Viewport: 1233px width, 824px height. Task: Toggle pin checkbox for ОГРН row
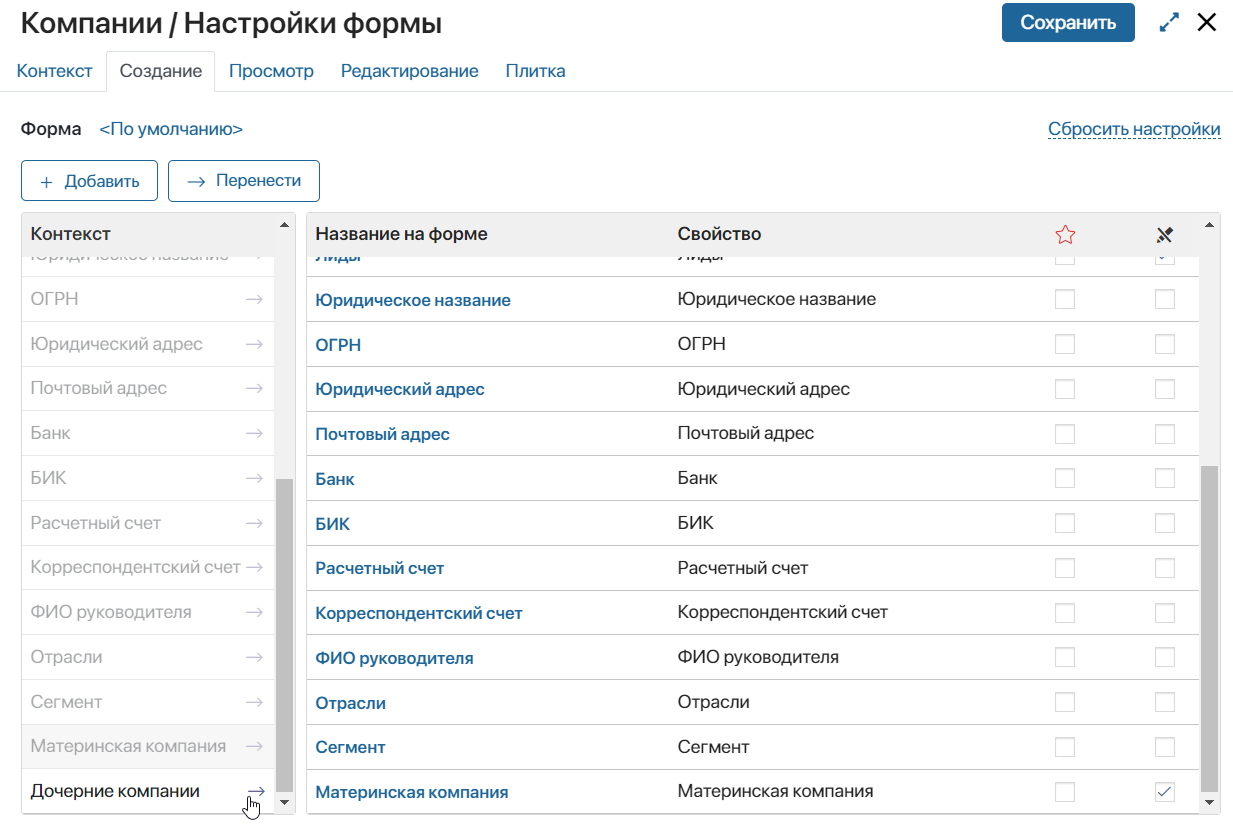click(x=1165, y=344)
